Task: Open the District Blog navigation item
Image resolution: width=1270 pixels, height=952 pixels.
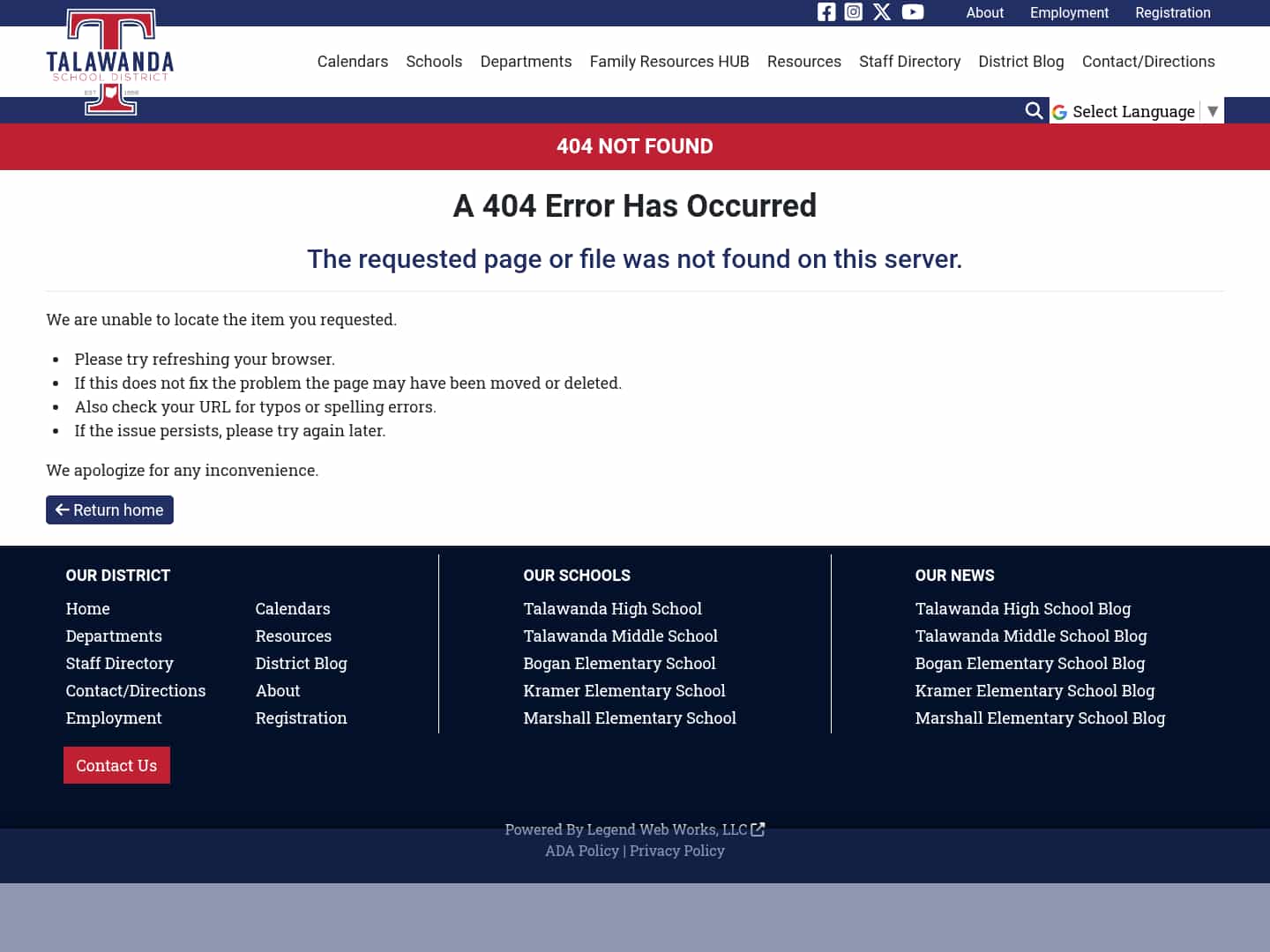Action: (x=1021, y=62)
